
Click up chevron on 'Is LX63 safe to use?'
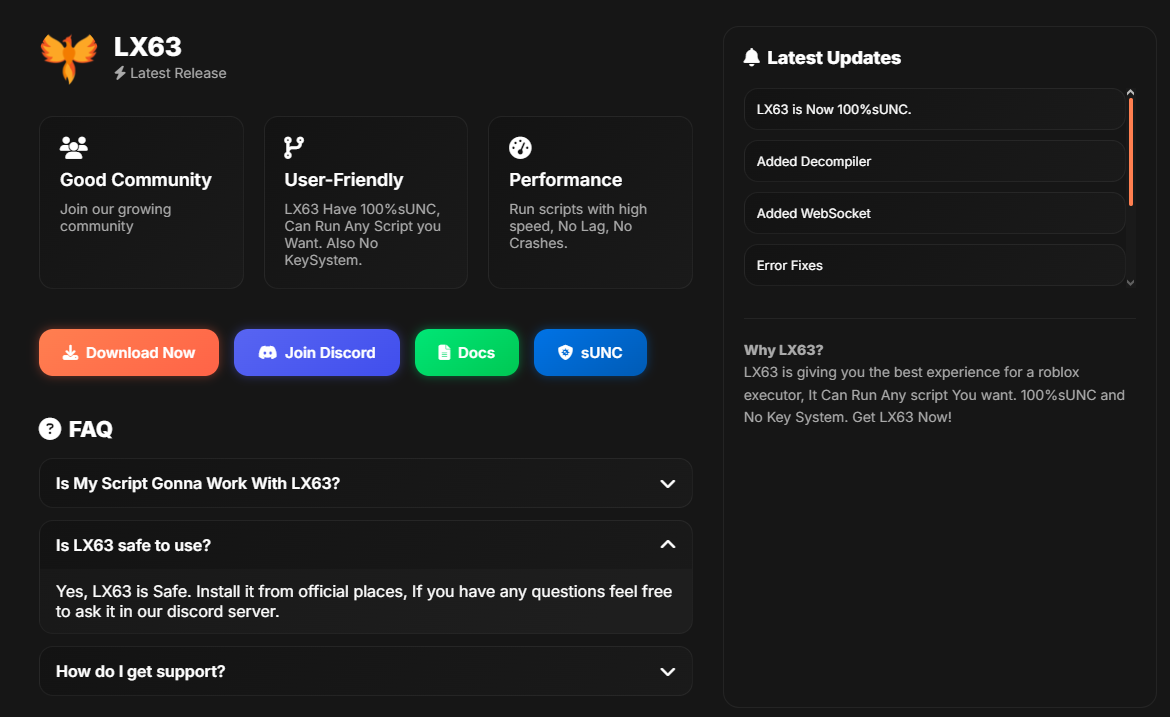click(668, 545)
